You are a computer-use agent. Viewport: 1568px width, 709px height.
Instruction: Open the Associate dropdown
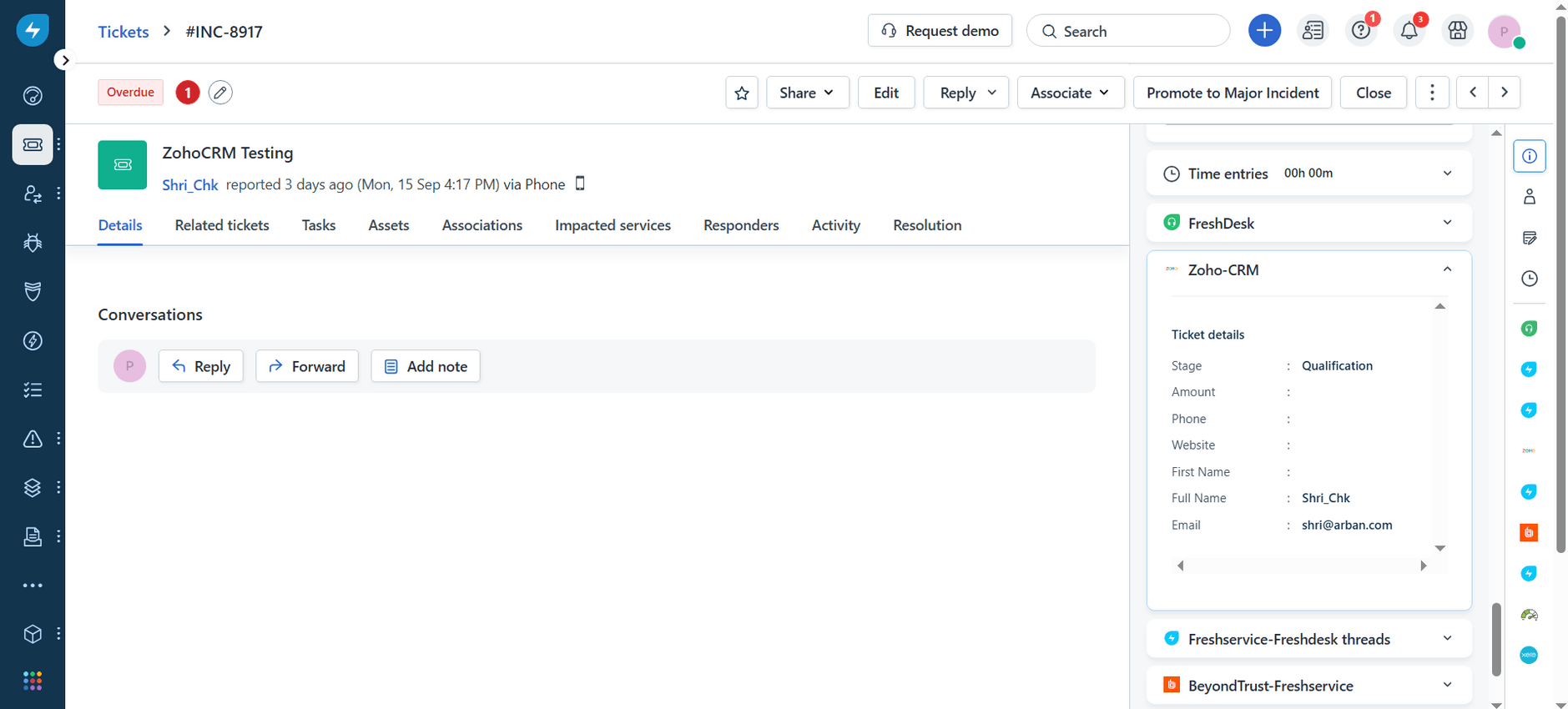point(1071,93)
